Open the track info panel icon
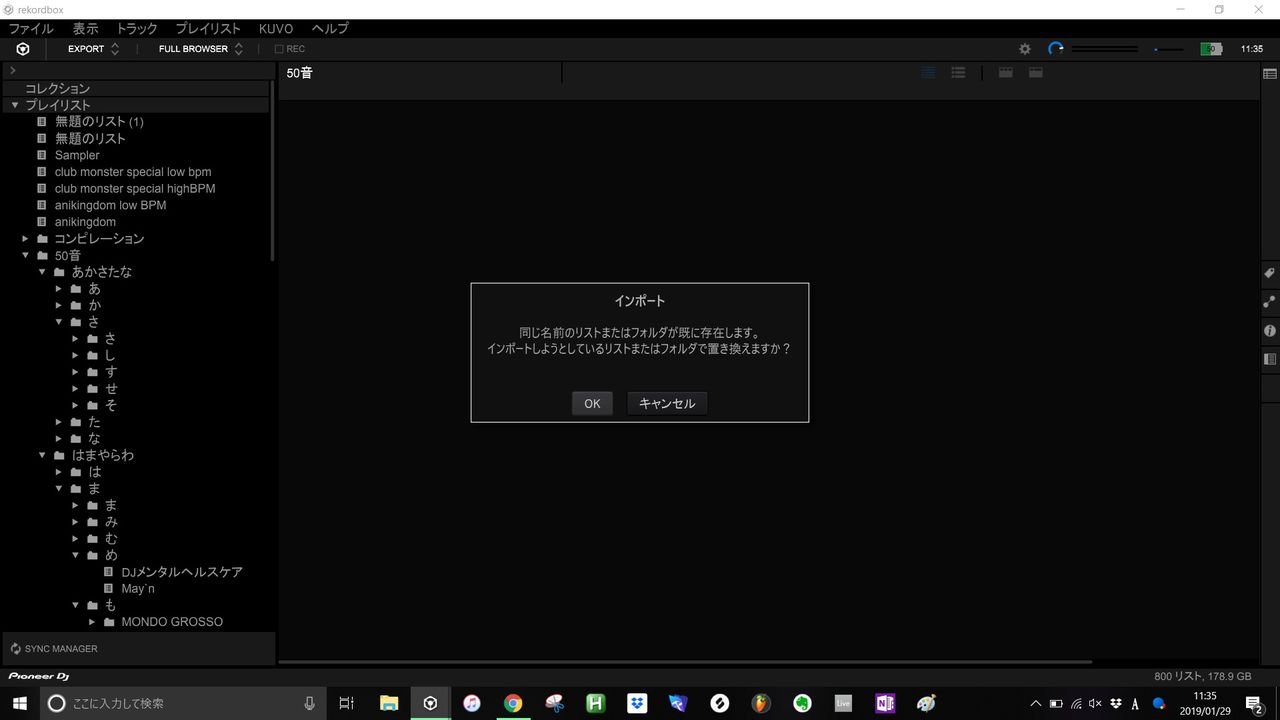 1270,330
